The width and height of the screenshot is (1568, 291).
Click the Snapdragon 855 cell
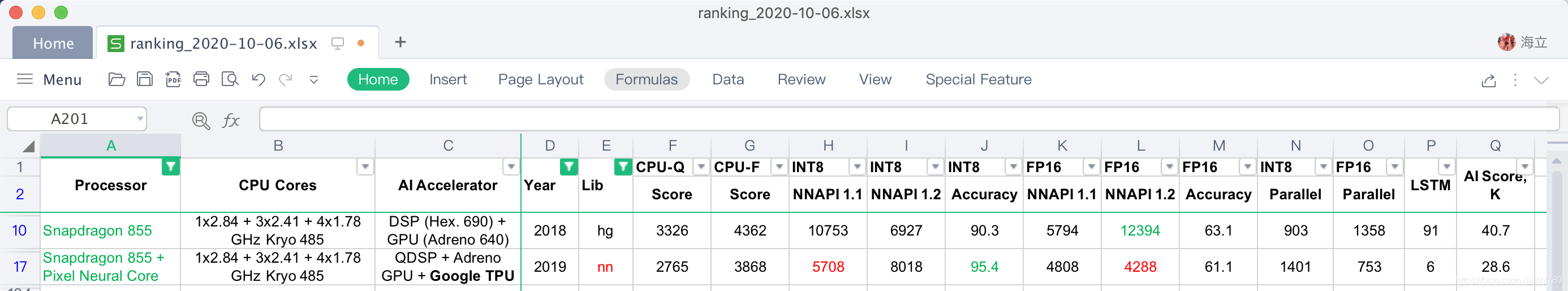tap(111, 230)
